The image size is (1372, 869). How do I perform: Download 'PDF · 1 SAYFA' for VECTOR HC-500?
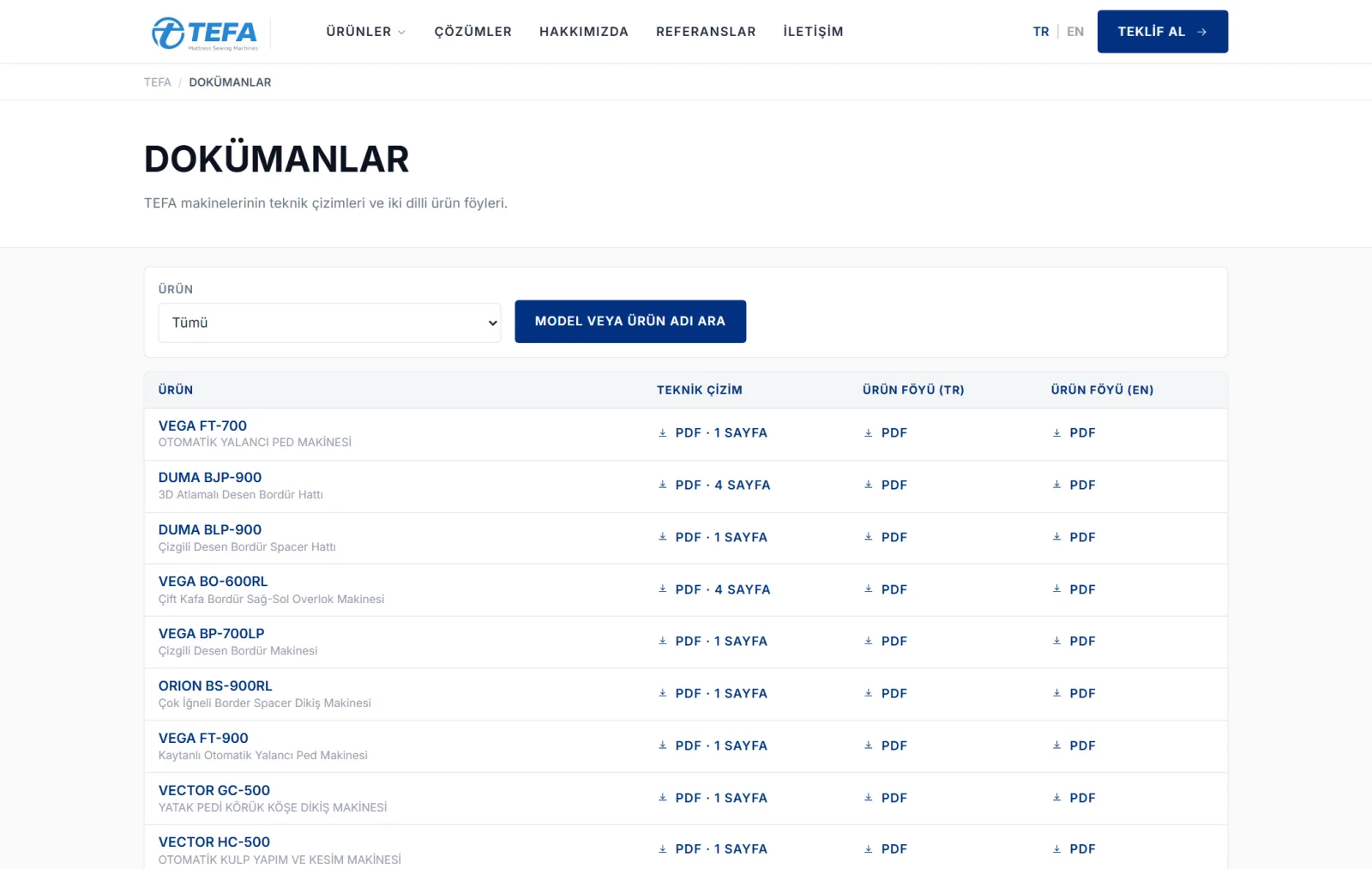point(713,849)
